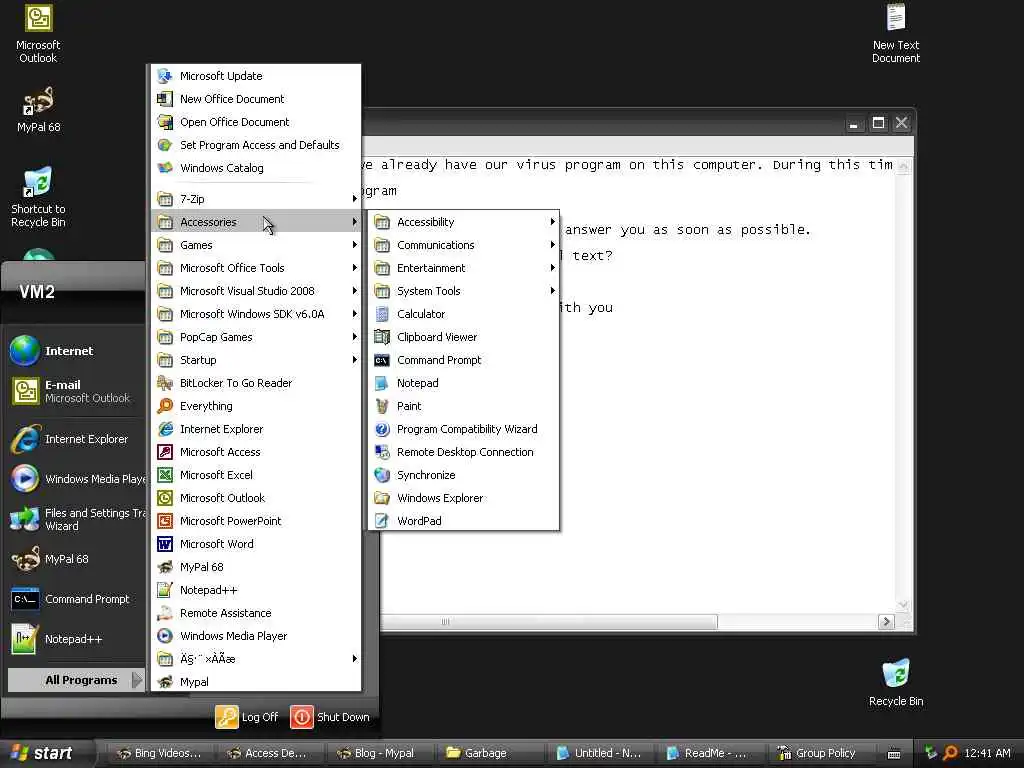Viewport: 1024px width, 768px height.
Task: Open Mypal at bottom of programs list
Action: tap(255, 682)
